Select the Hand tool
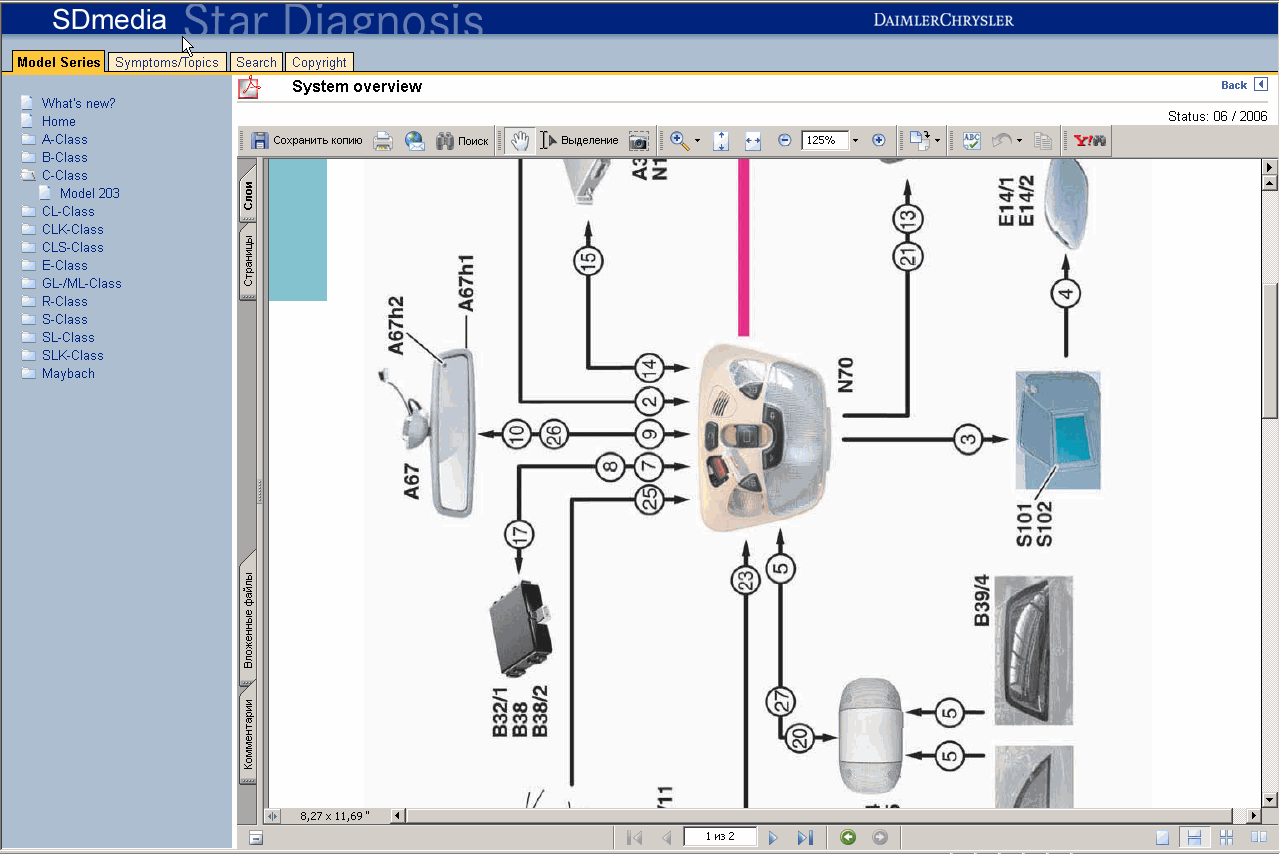 coord(518,141)
